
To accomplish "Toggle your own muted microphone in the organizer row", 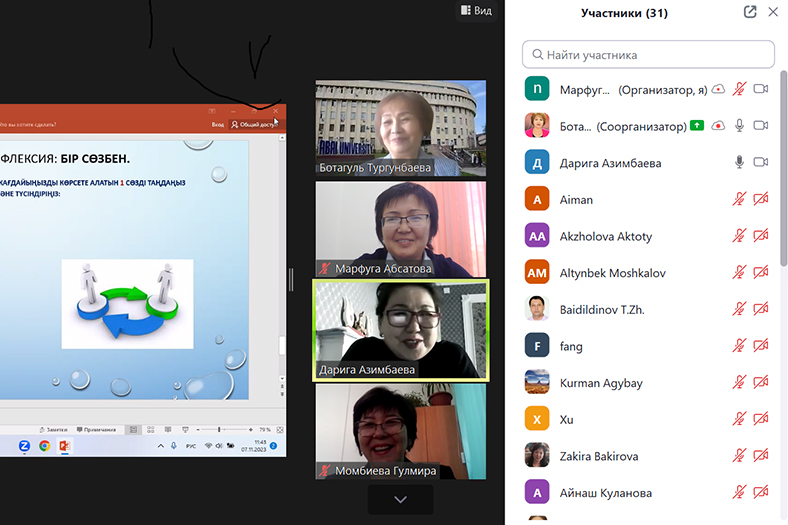I will 739,89.
